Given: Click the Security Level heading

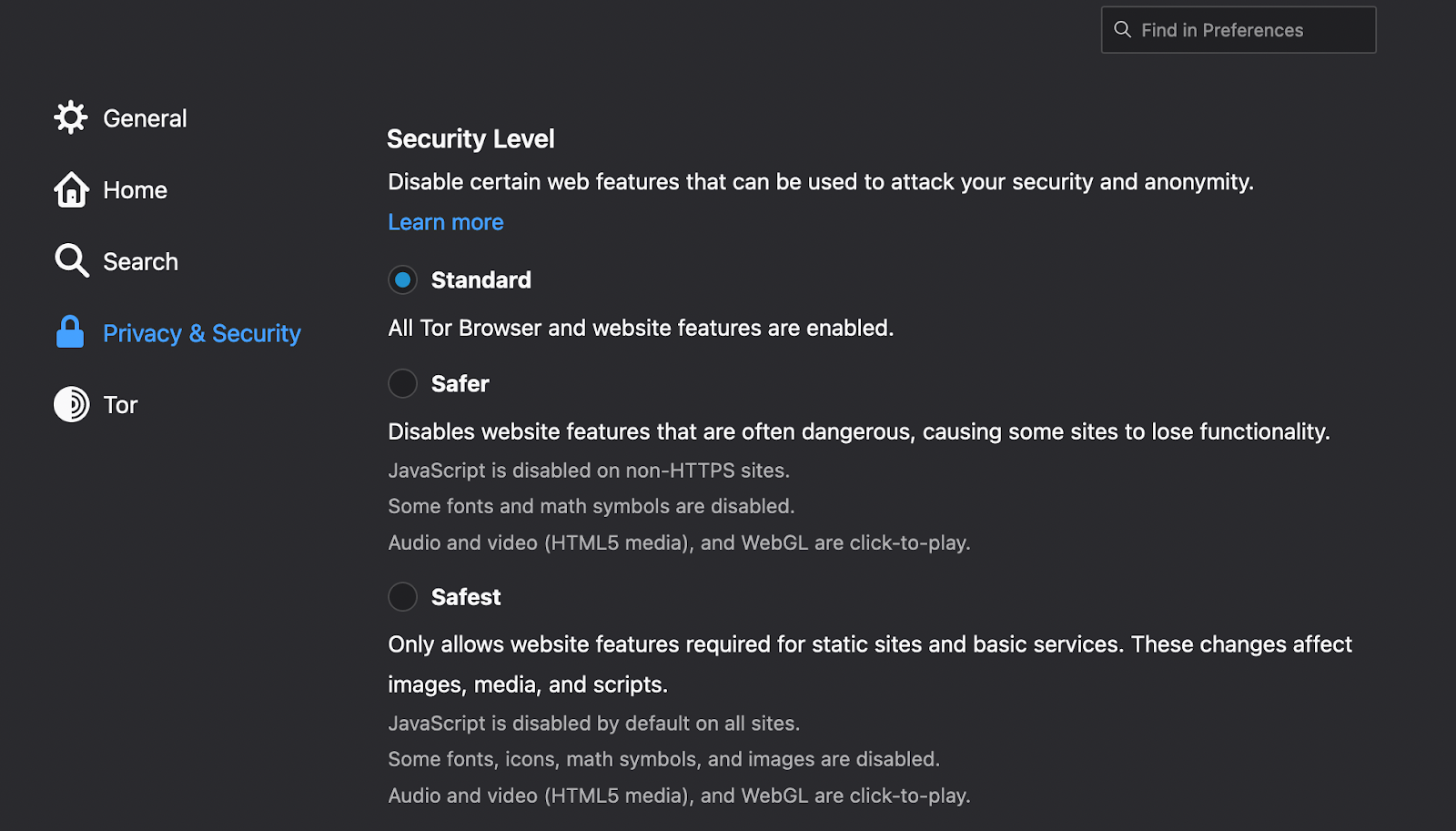Looking at the screenshot, I should (470, 139).
